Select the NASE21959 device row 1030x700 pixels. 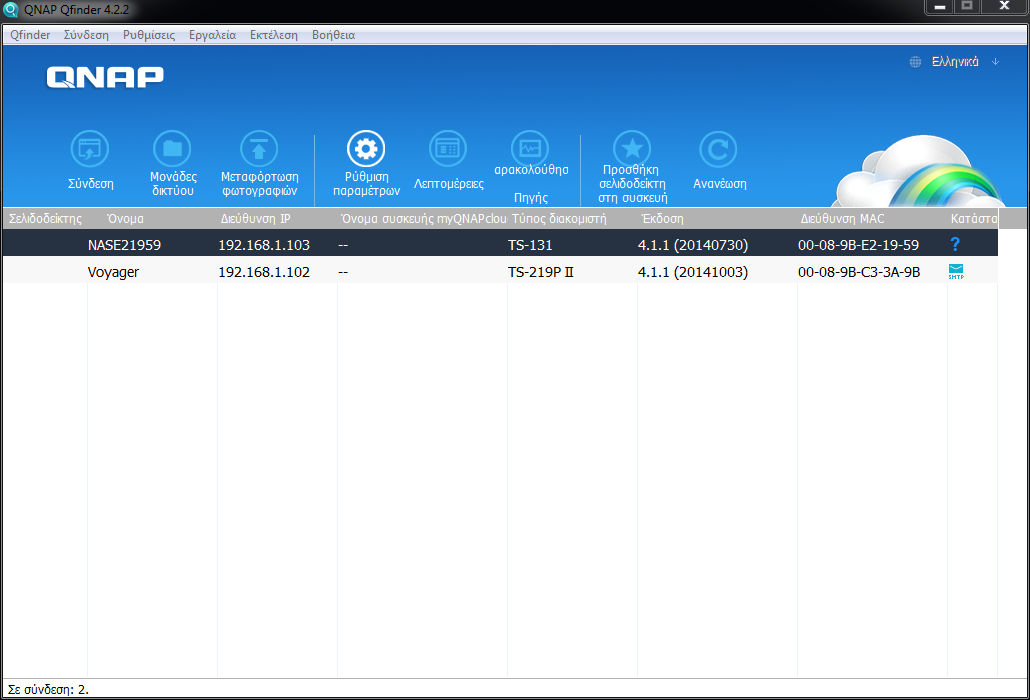(124, 244)
